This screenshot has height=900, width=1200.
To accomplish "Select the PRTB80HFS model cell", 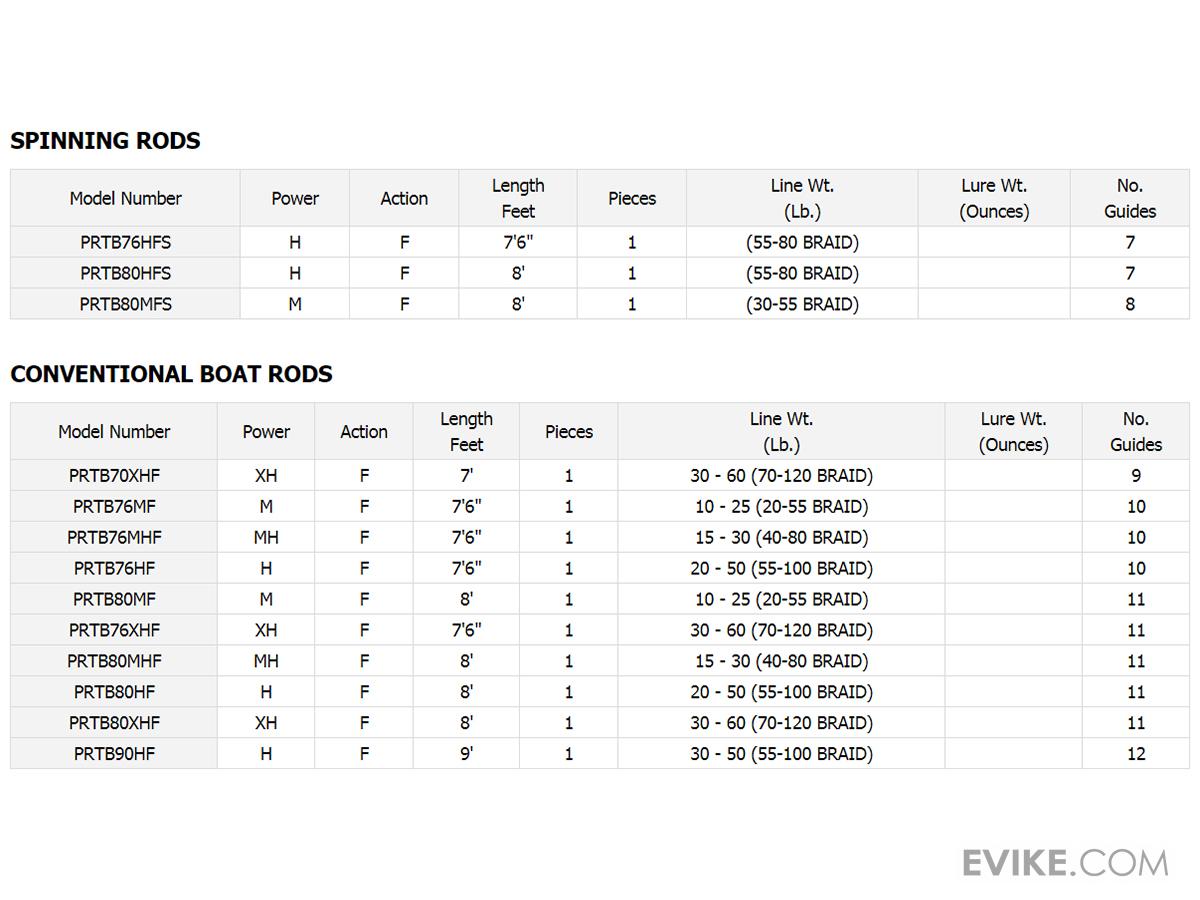I will click(x=125, y=273).
